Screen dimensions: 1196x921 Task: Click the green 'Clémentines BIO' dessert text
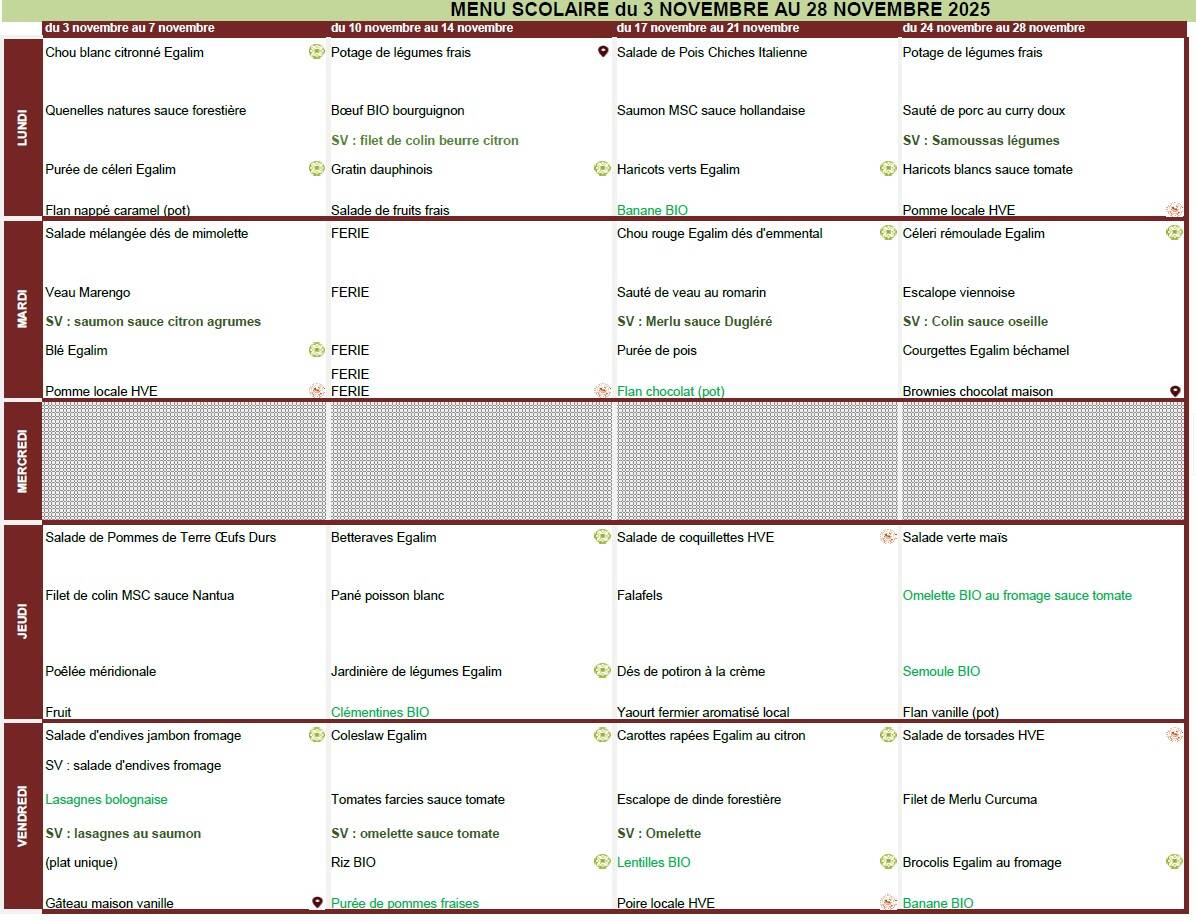click(x=380, y=712)
